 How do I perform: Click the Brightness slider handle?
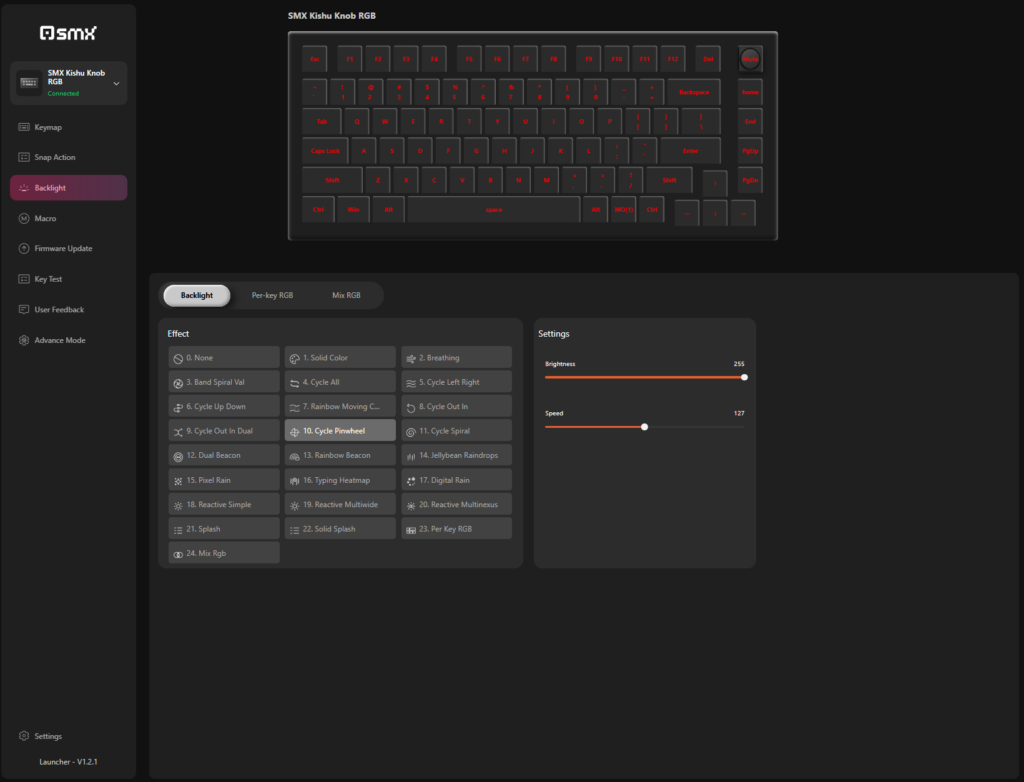click(744, 378)
